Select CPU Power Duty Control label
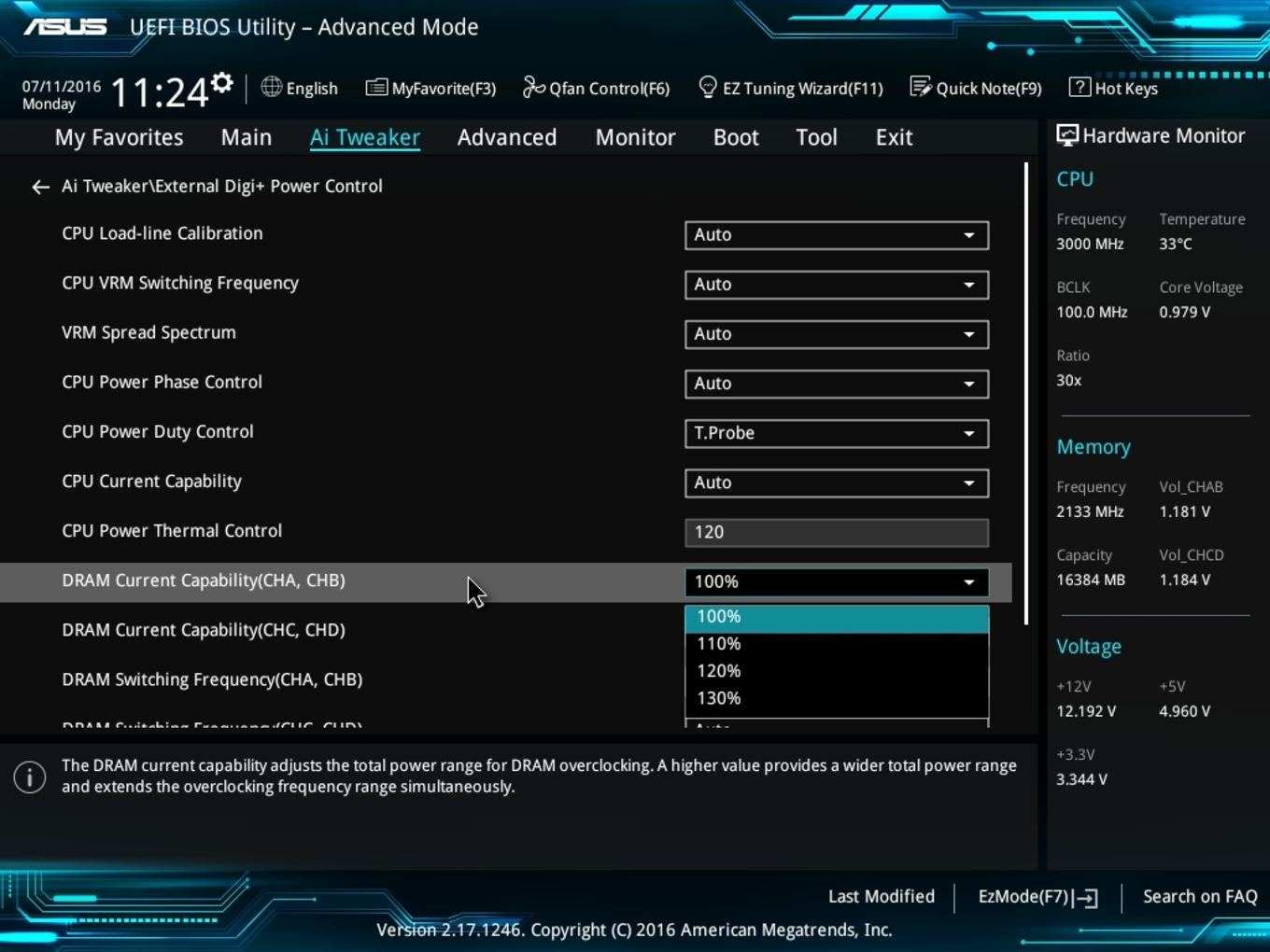 (158, 432)
